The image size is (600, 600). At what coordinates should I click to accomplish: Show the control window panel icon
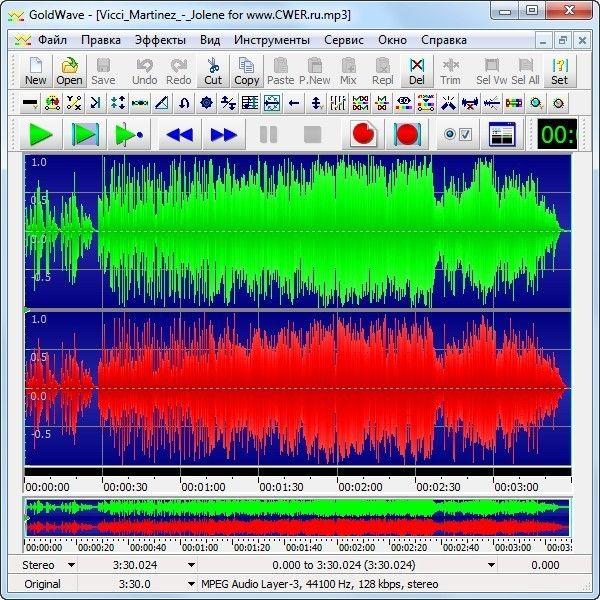(x=502, y=134)
